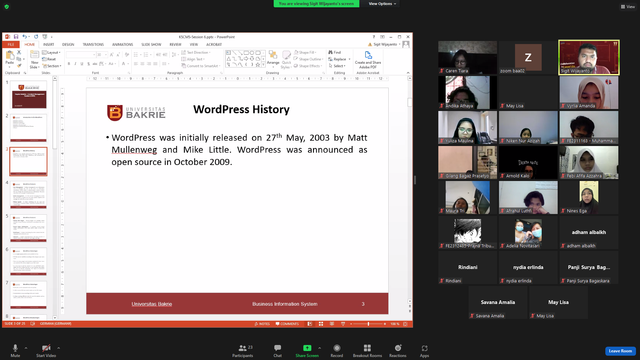Start Video in Zoom toolbar

point(46,350)
